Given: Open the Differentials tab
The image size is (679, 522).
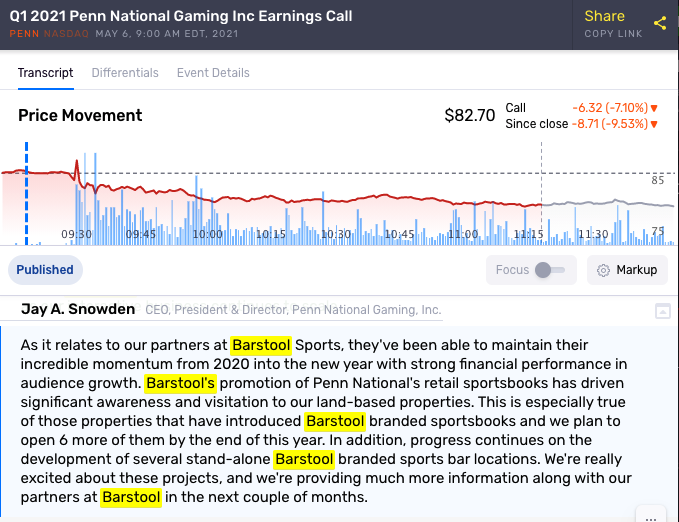Looking at the screenshot, I should (125, 73).
